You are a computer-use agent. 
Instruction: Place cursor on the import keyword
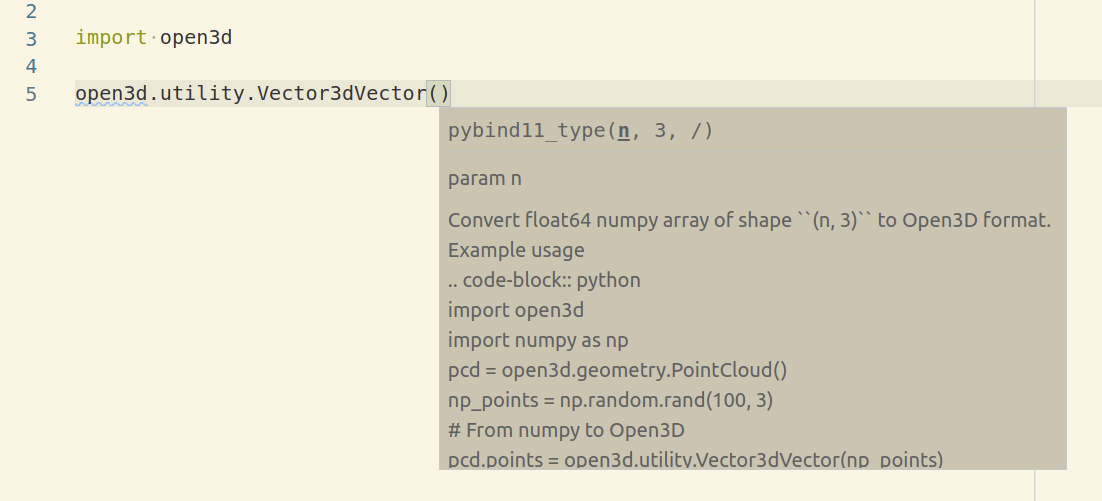click(111, 37)
